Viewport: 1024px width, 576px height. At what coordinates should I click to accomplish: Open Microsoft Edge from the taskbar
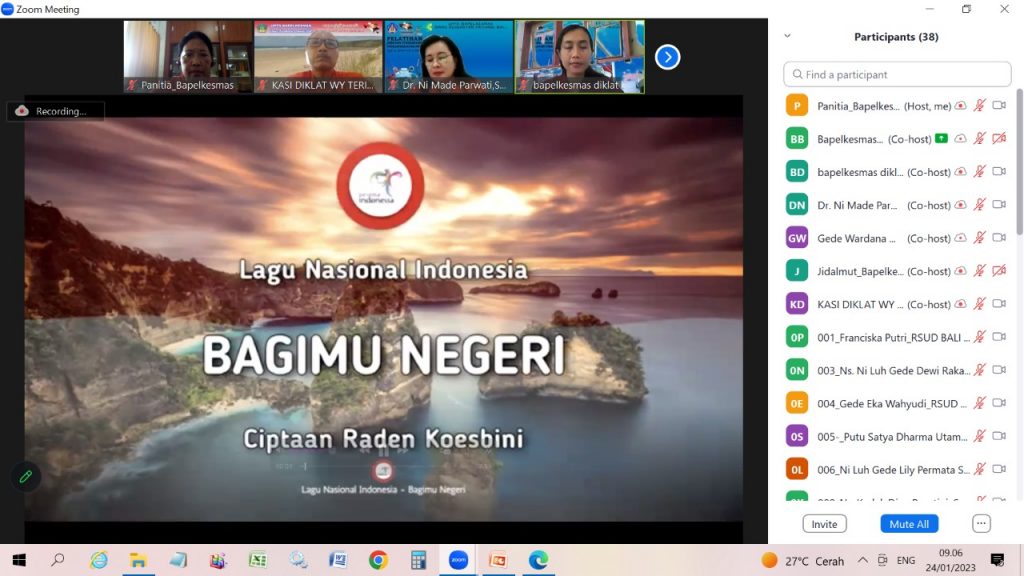click(538, 560)
